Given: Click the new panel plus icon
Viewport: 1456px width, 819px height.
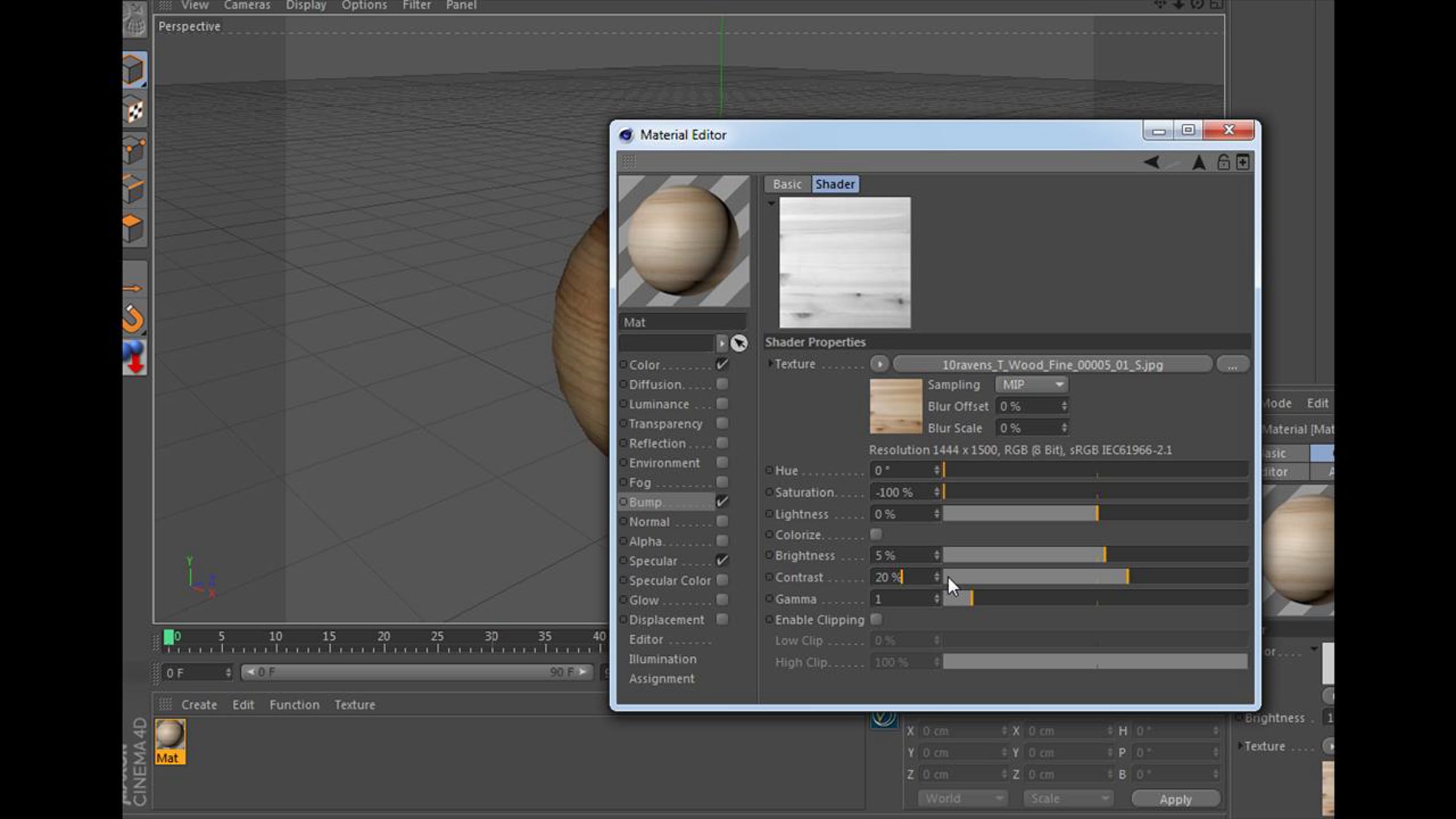Looking at the screenshot, I should coord(1242,162).
